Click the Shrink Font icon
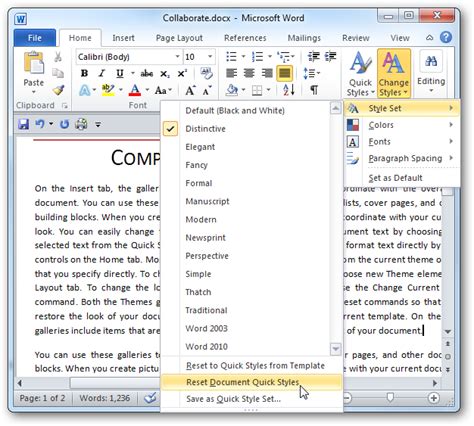Image resolution: width=474 pixels, height=426 pixels. click(207, 90)
